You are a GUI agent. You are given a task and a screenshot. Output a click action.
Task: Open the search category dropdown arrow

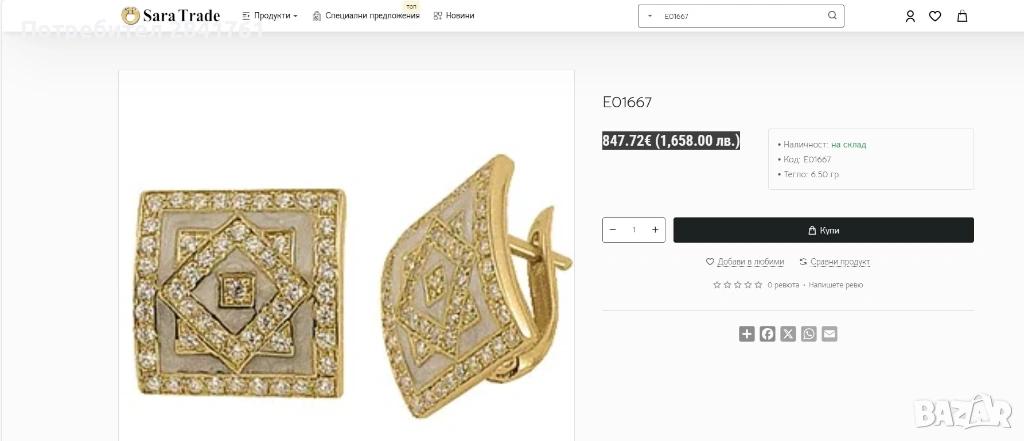tap(650, 16)
